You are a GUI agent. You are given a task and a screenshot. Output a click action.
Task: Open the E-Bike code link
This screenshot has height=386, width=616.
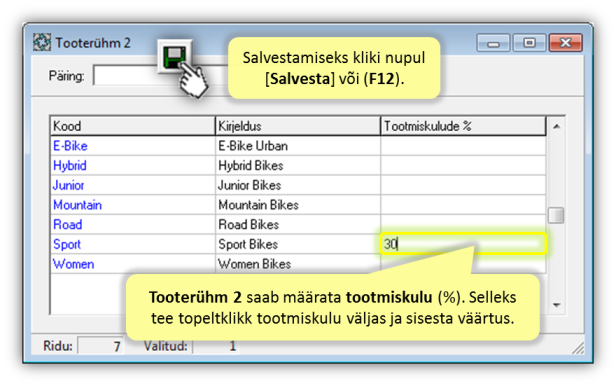point(70,146)
